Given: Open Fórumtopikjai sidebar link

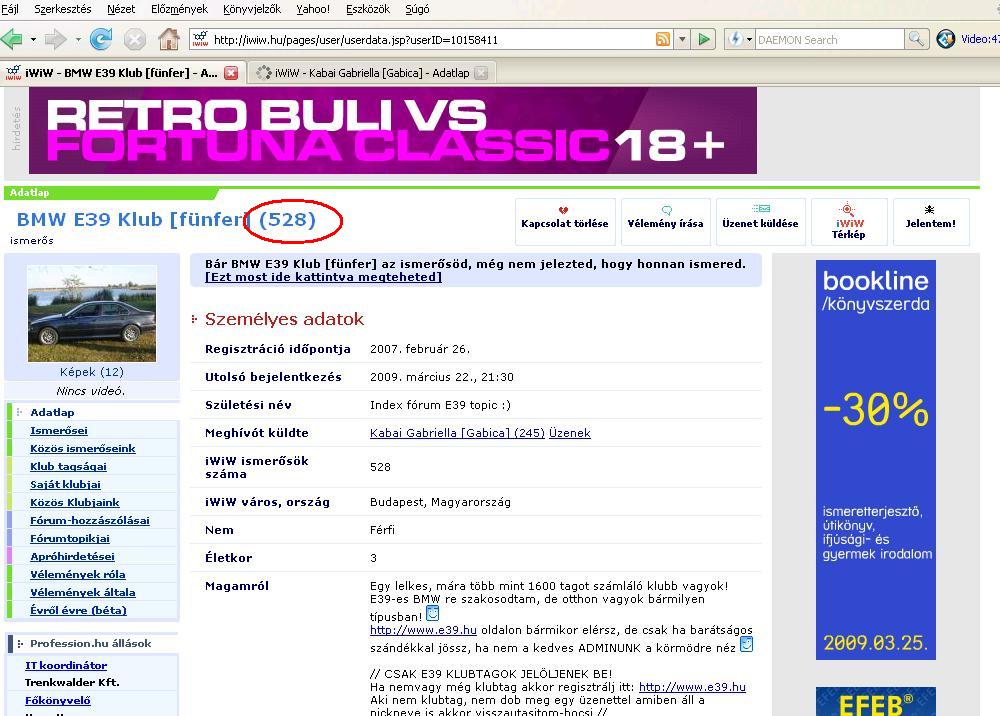Looking at the screenshot, I should 70,538.
